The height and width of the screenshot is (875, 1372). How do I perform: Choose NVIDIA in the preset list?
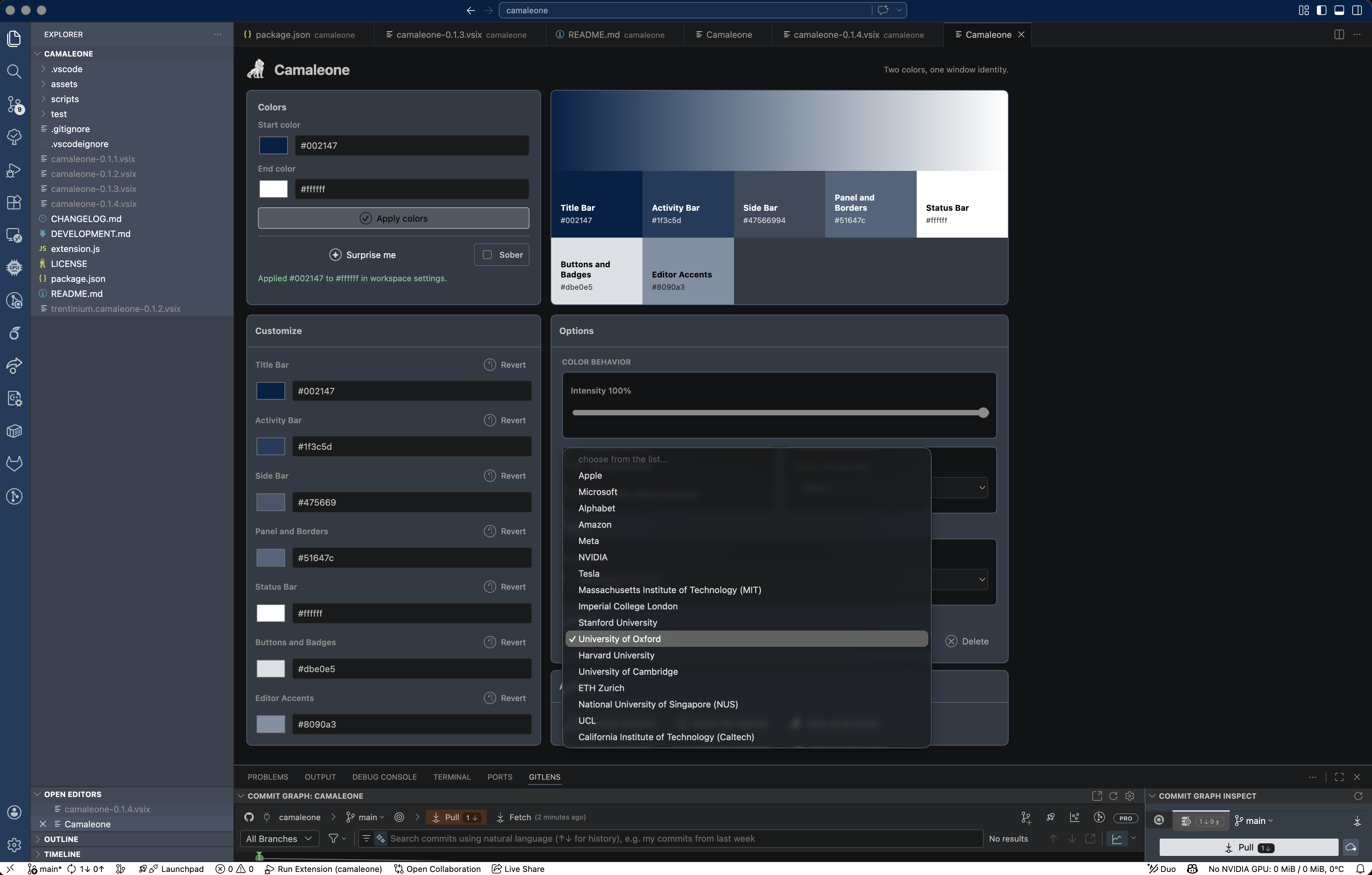[x=746, y=557]
